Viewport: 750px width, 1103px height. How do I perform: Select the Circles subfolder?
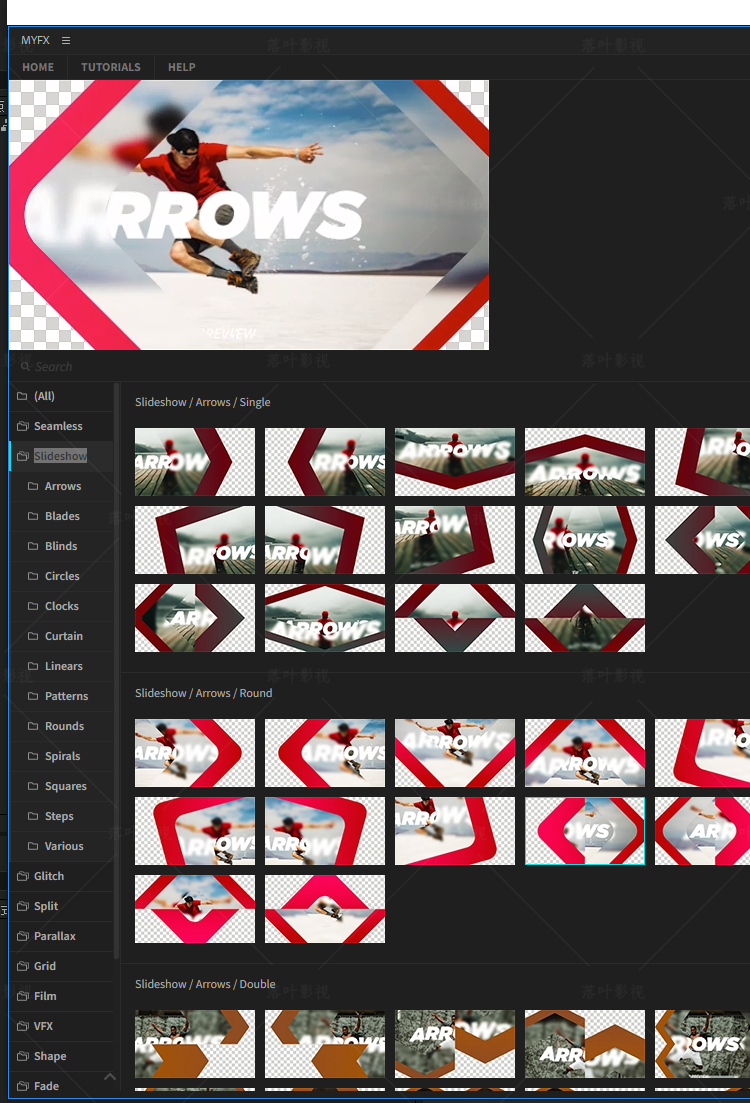(62, 576)
